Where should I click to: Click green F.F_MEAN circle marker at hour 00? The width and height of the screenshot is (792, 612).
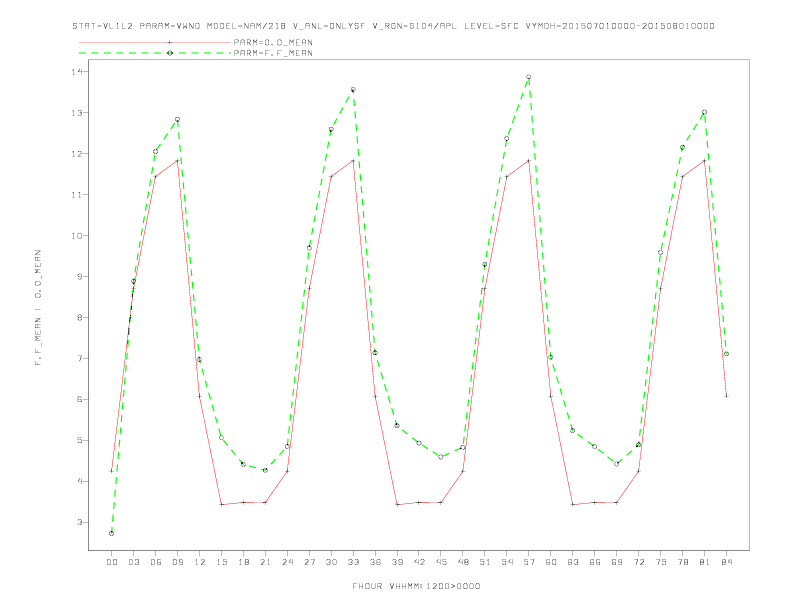click(112, 533)
